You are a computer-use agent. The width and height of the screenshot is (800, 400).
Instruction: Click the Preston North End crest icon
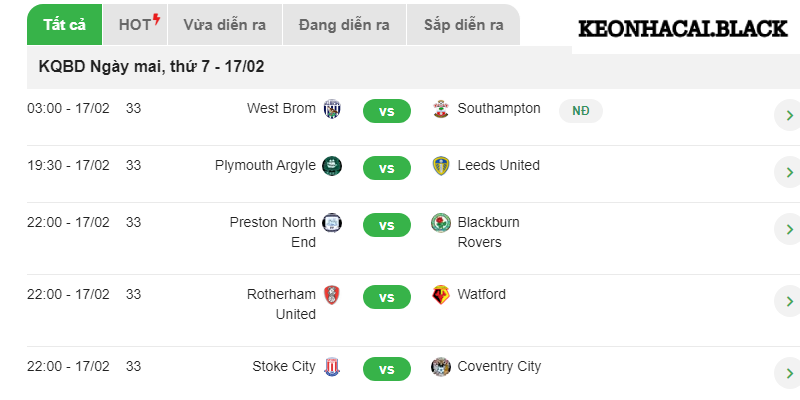(333, 223)
